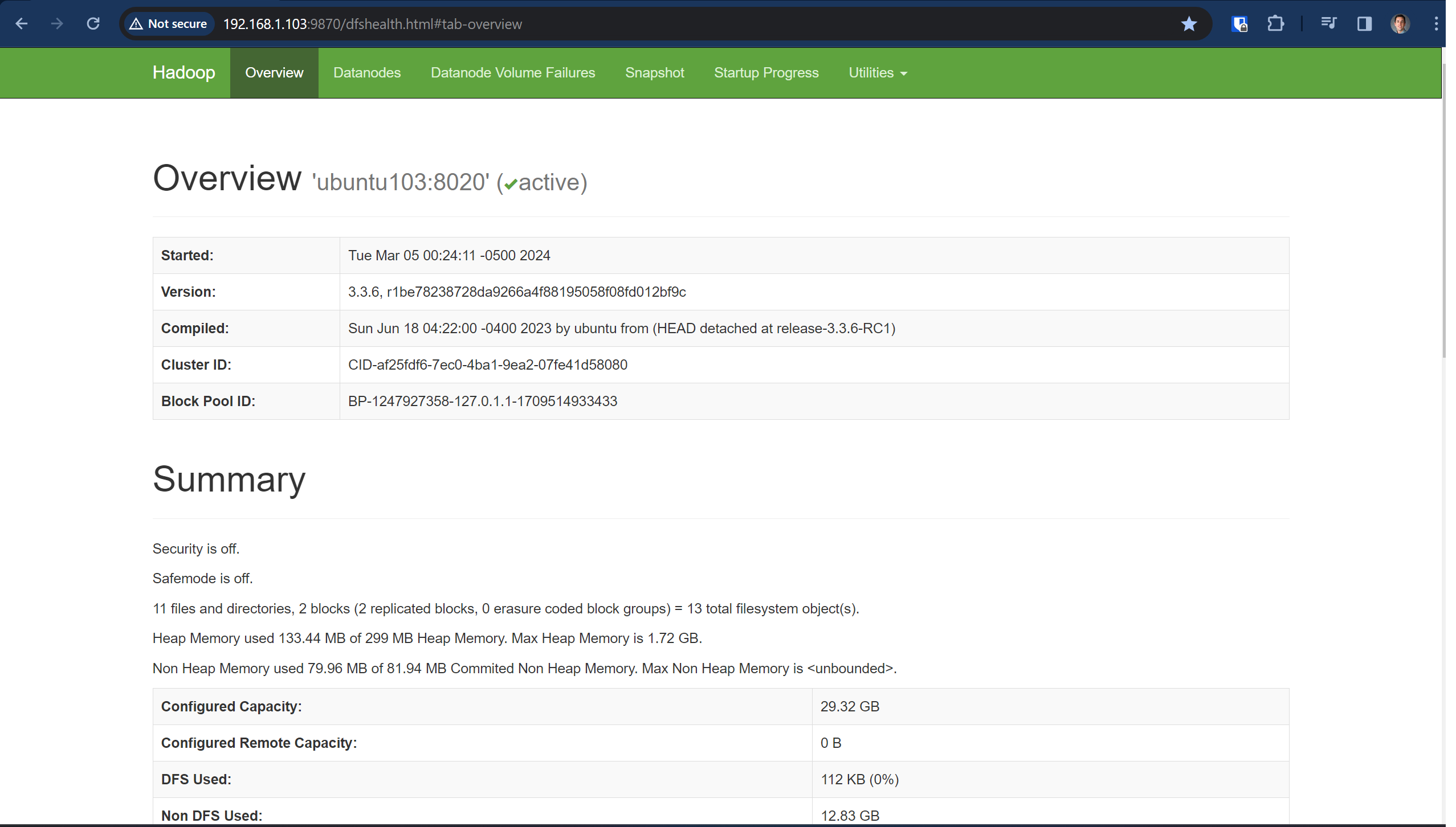Click the 11 files and directories line
The width and height of the screenshot is (1456, 827).
pos(506,609)
